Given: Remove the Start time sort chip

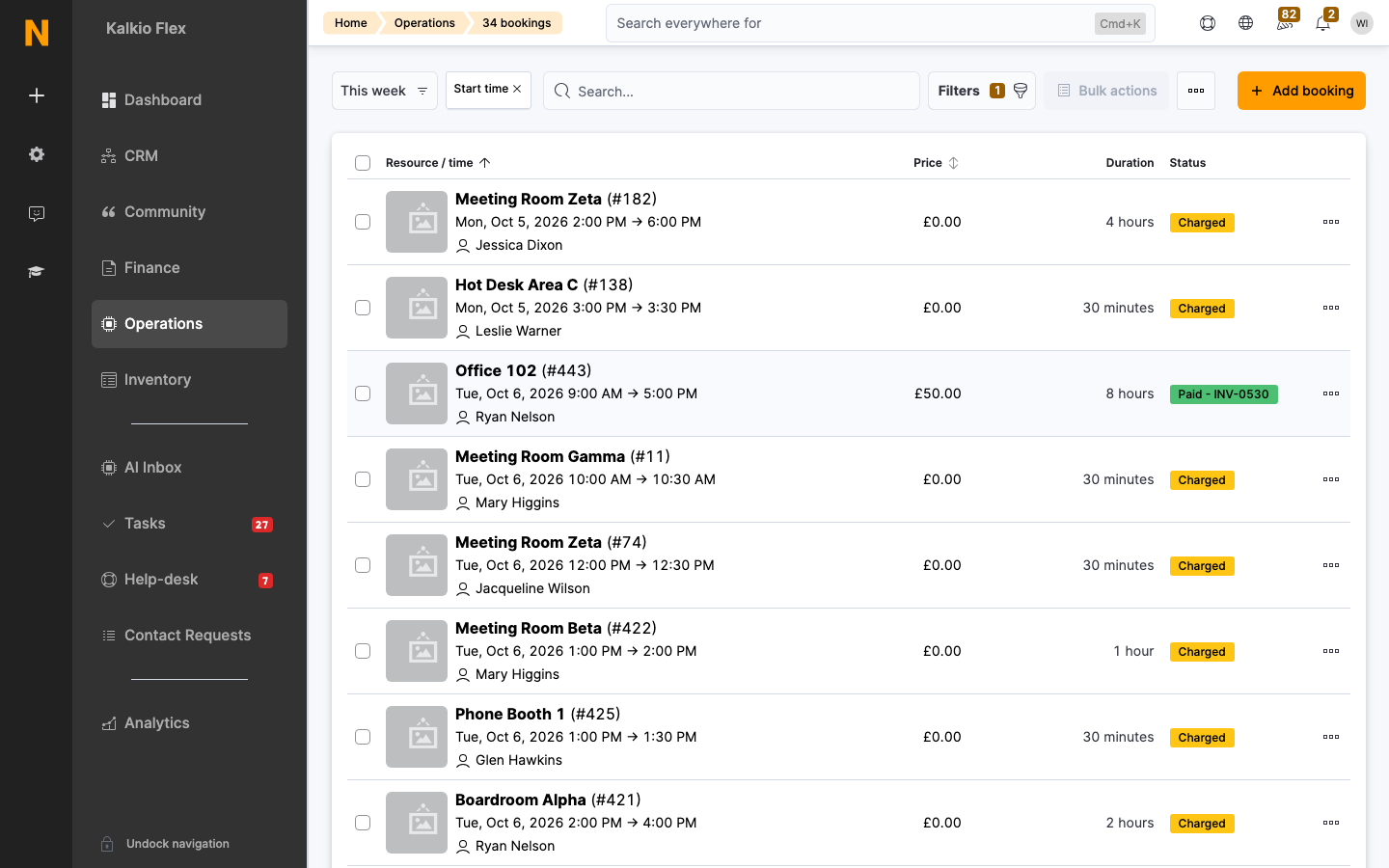Looking at the screenshot, I should [x=517, y=89].
